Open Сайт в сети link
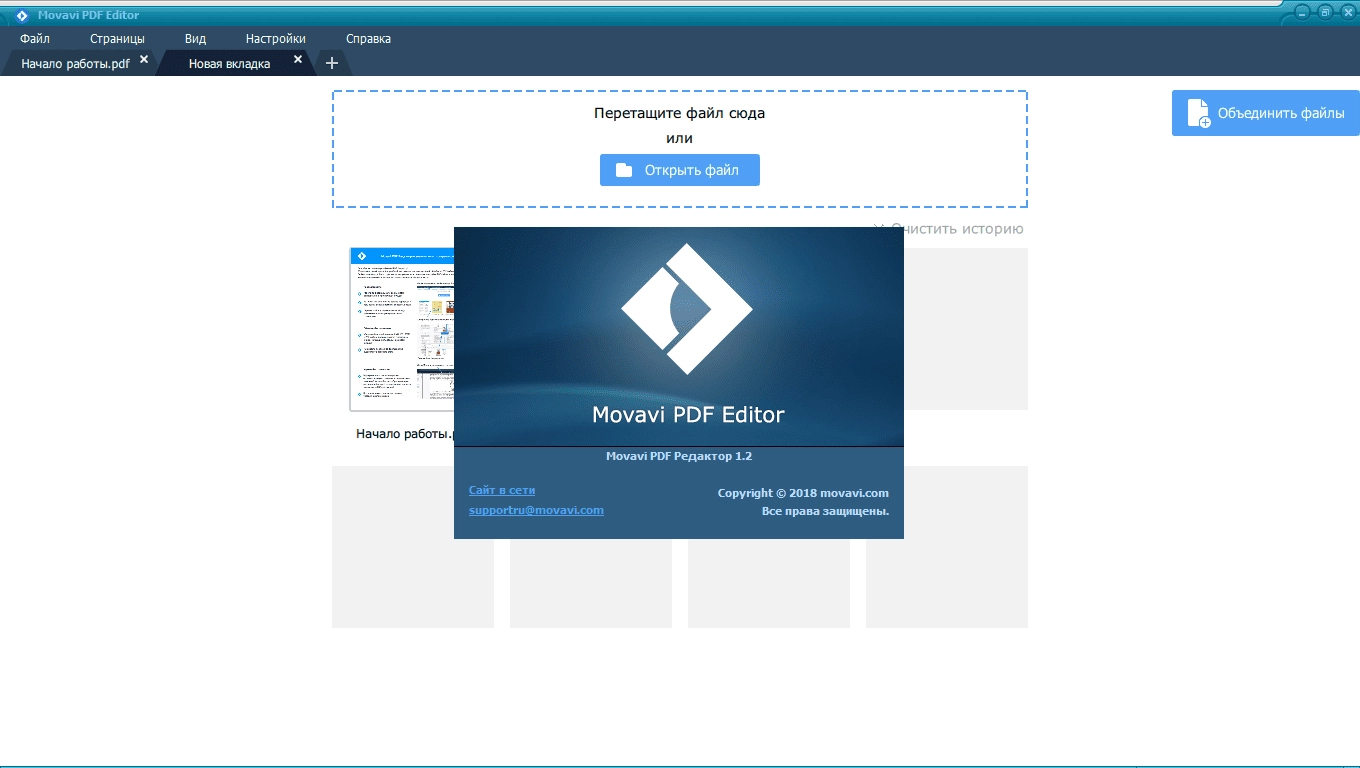Screen dimensions: 1360x768 pos(502,490)
